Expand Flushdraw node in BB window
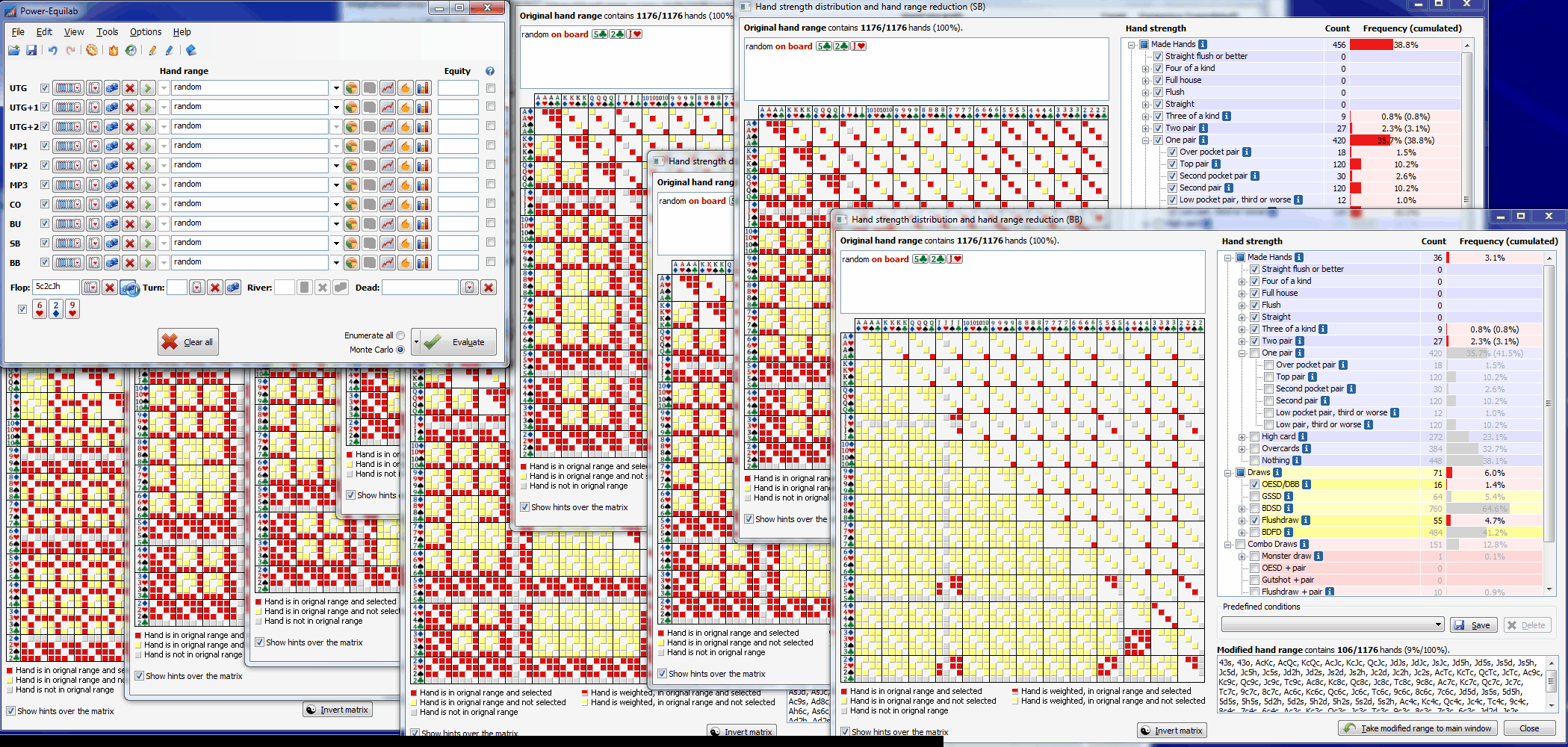Image resolution: width=1568 pixels, height=747 pixels. [x=1242, y=521]
